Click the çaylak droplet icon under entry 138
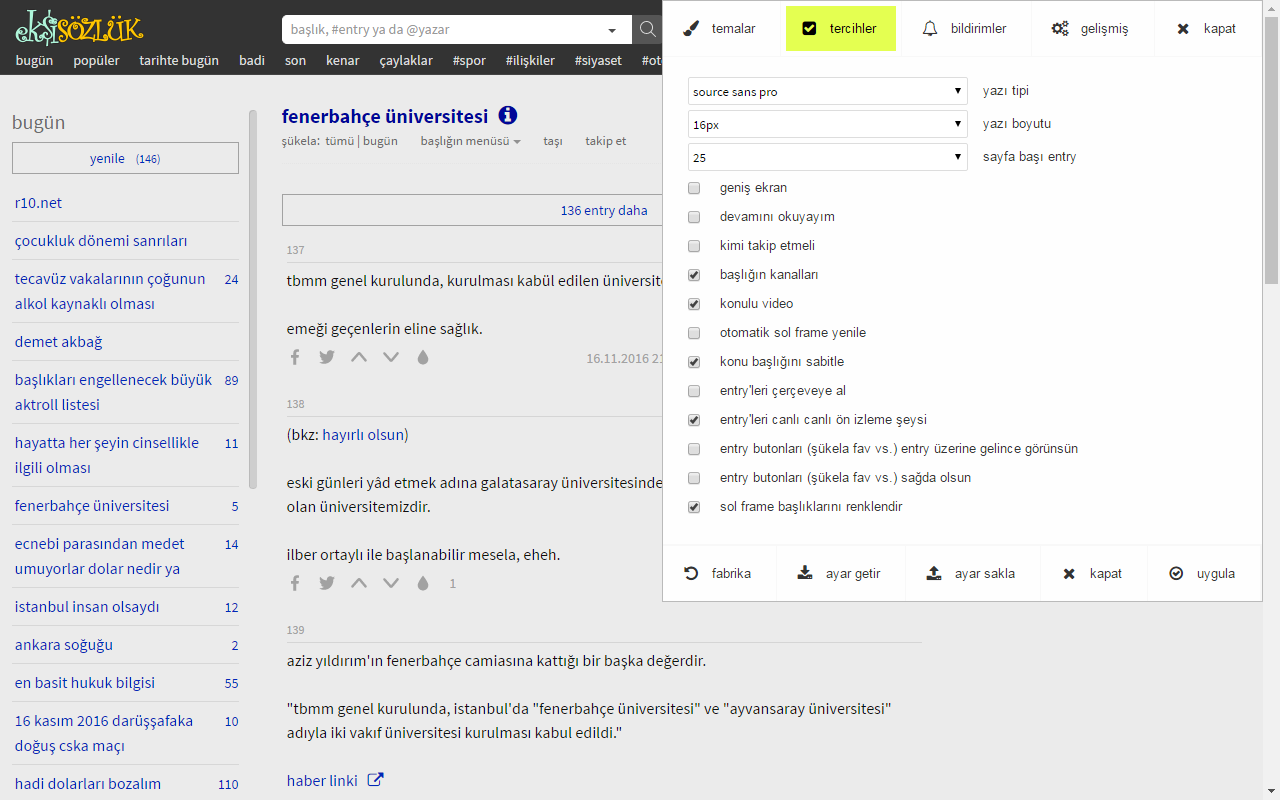 (423, 583)
